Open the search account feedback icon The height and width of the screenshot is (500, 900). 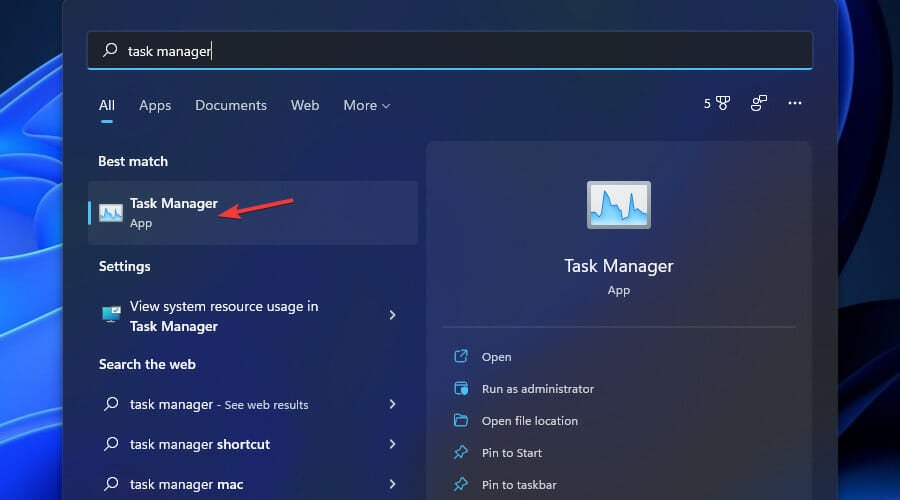point(759,103)
